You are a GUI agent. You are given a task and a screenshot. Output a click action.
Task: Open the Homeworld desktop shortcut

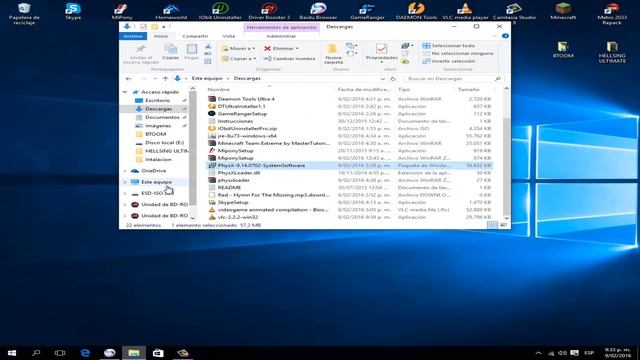tap(171, 11)
